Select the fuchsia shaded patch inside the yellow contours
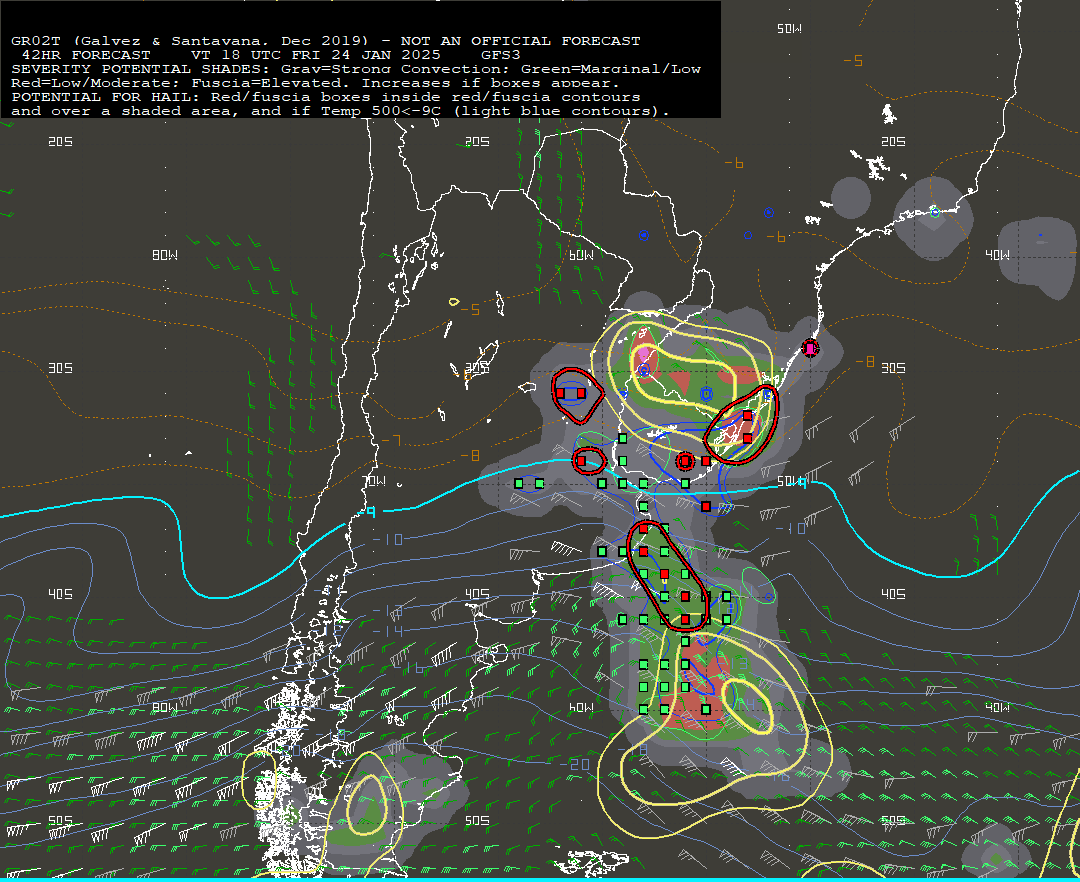1080x882 pixels. [644, 353]
